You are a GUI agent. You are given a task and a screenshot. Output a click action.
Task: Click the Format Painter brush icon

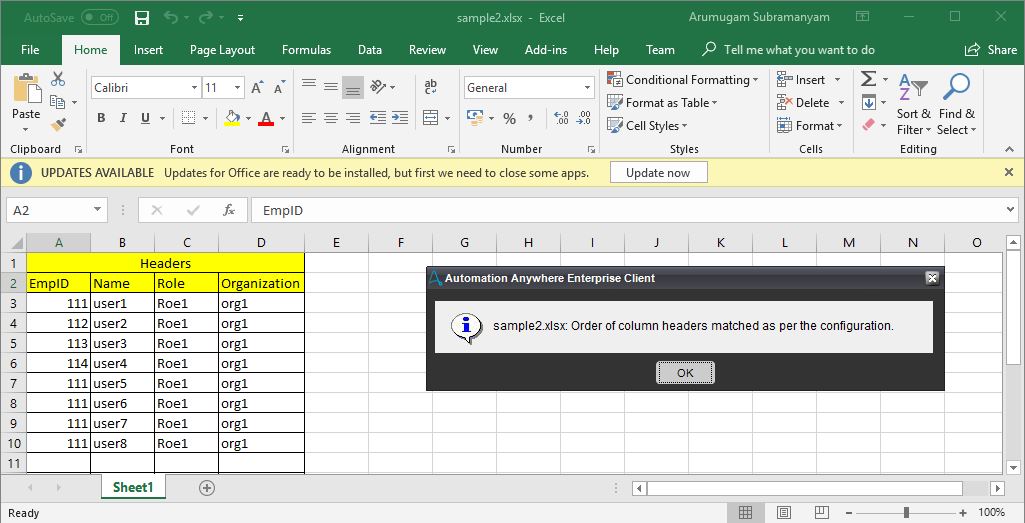coord(58,124)
